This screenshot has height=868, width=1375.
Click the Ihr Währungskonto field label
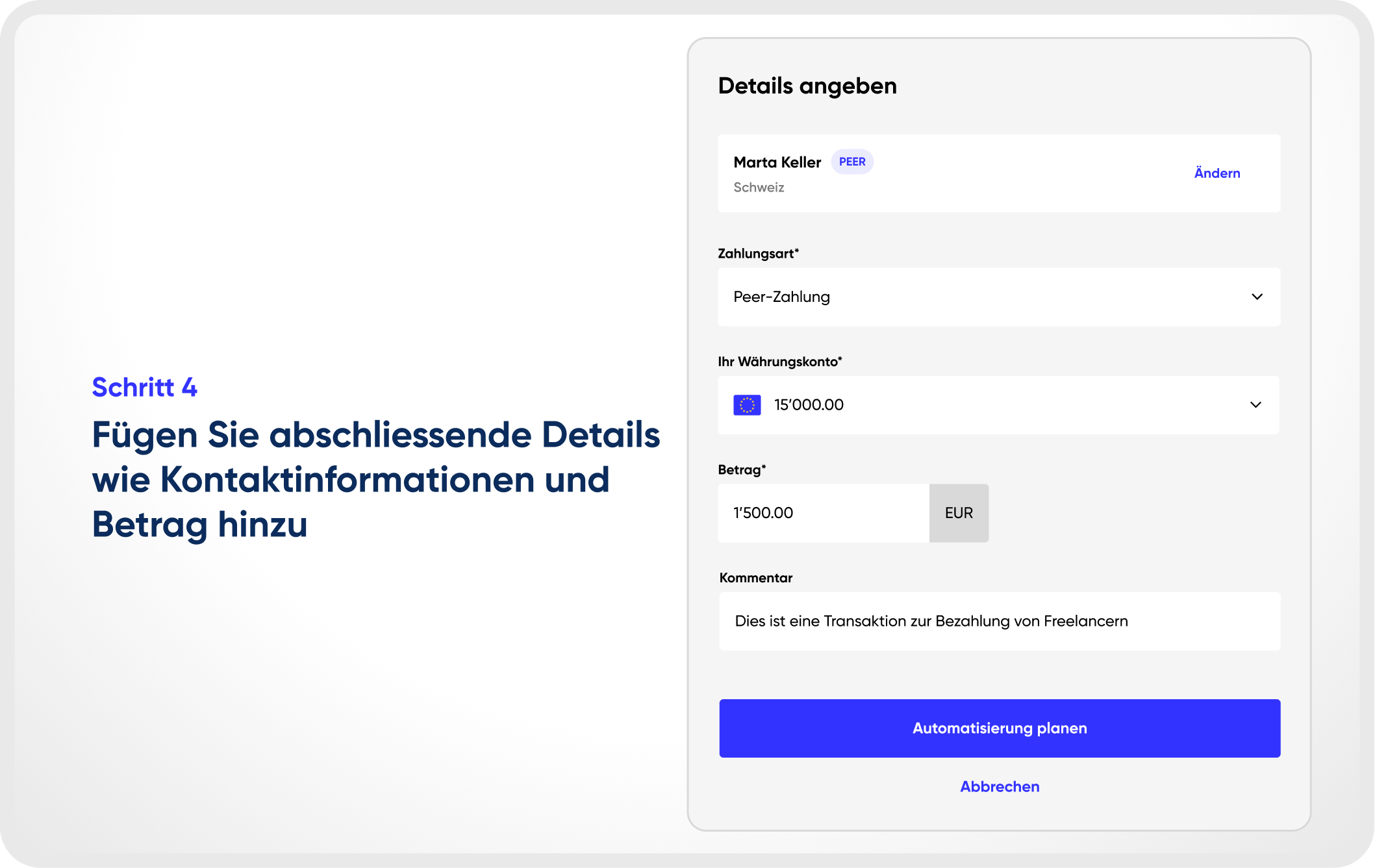point(779,361)
